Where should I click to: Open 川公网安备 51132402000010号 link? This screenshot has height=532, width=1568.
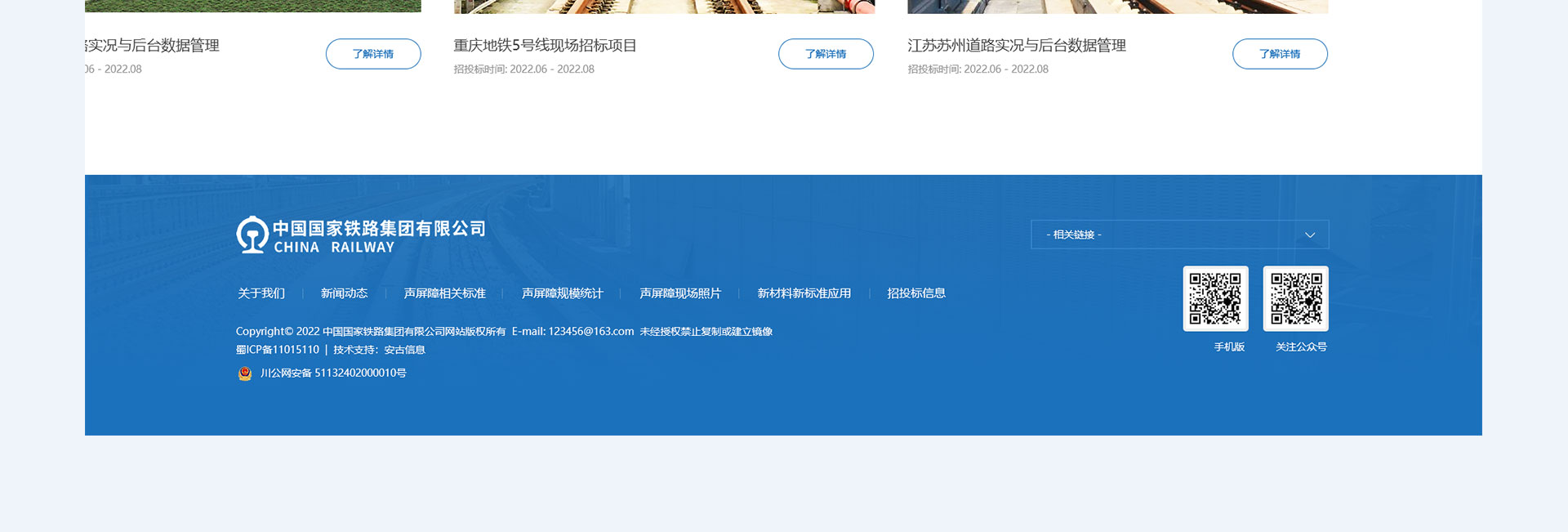coord(333,373)
